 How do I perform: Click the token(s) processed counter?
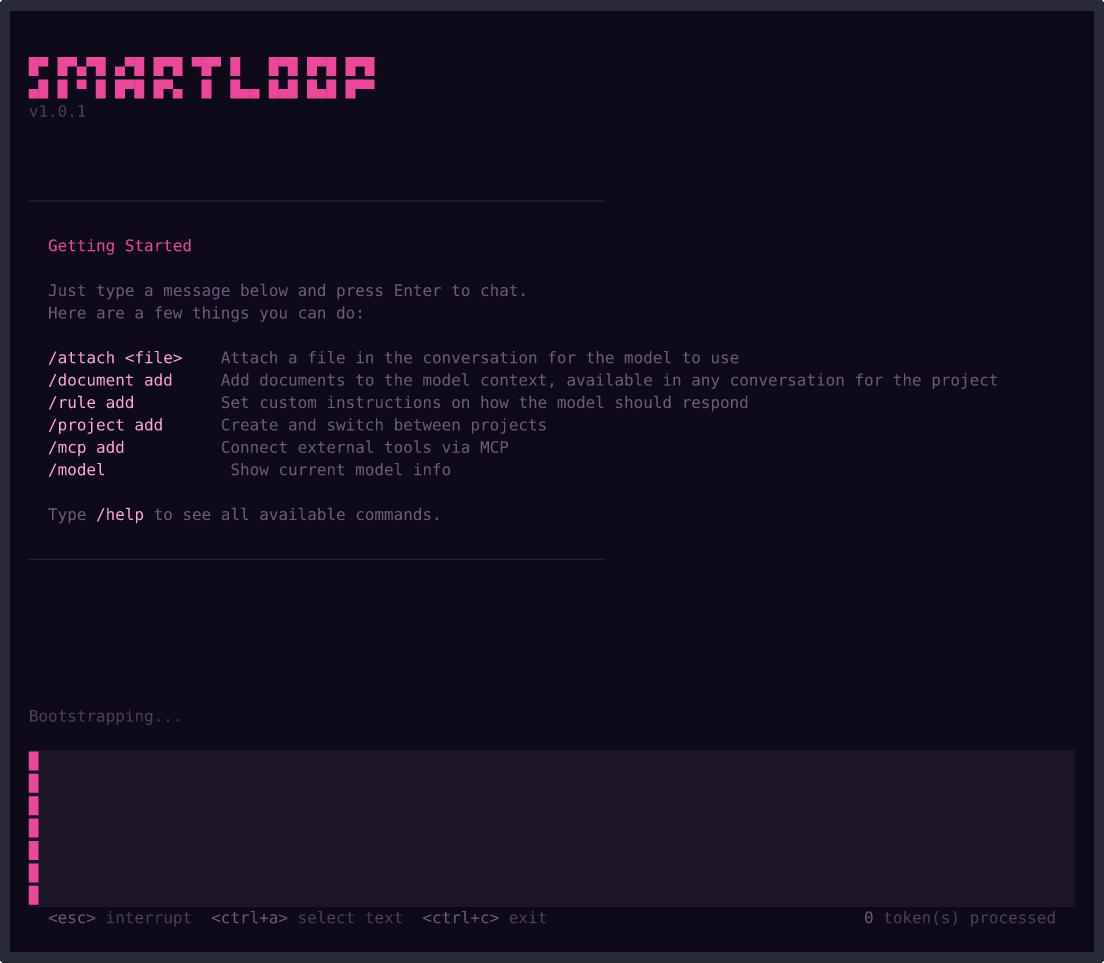[961, 917]
